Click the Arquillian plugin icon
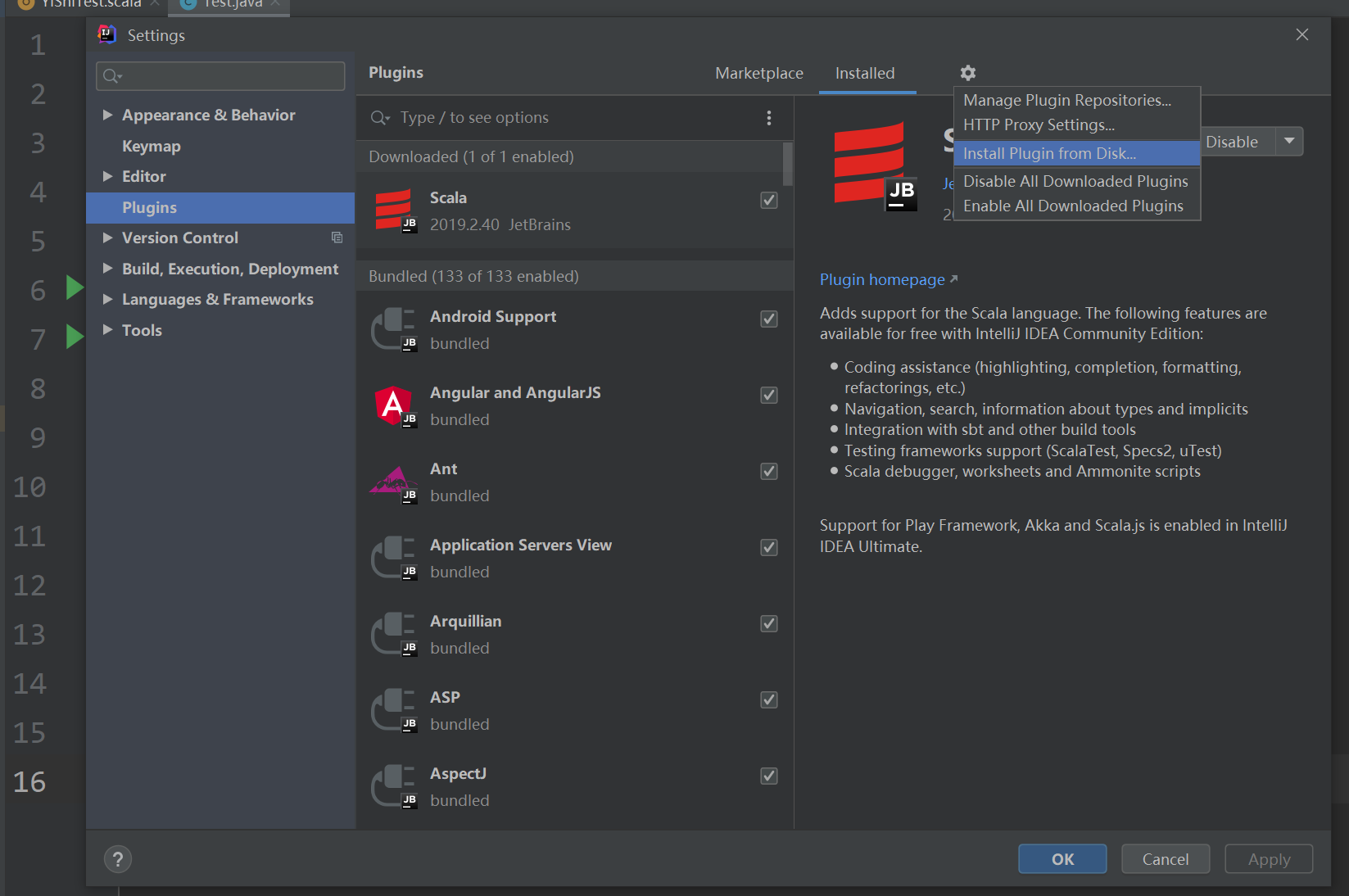 [395, 635]
